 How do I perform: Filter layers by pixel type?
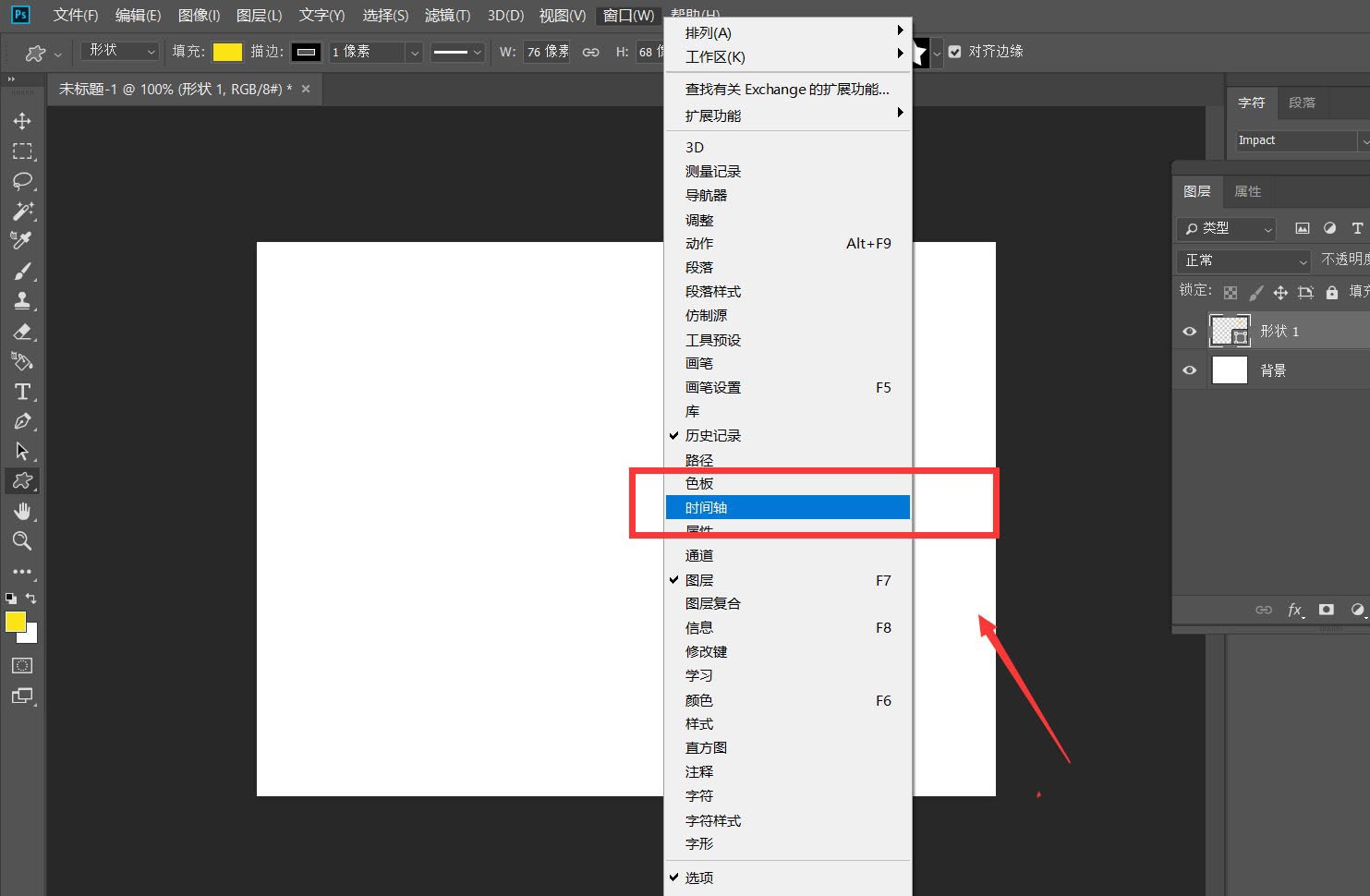[x=1303, y=228]
